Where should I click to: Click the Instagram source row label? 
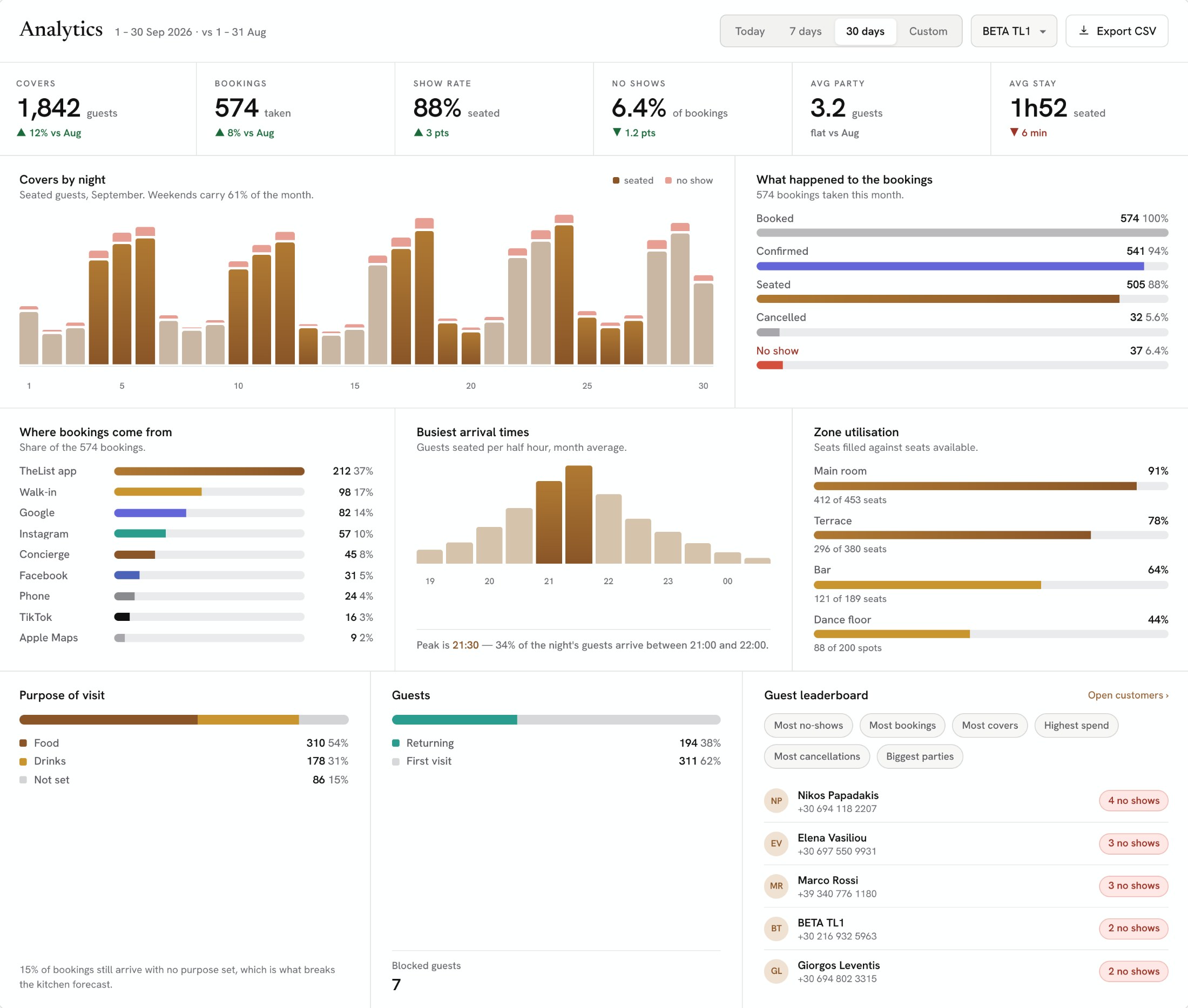tap(43, 534)
